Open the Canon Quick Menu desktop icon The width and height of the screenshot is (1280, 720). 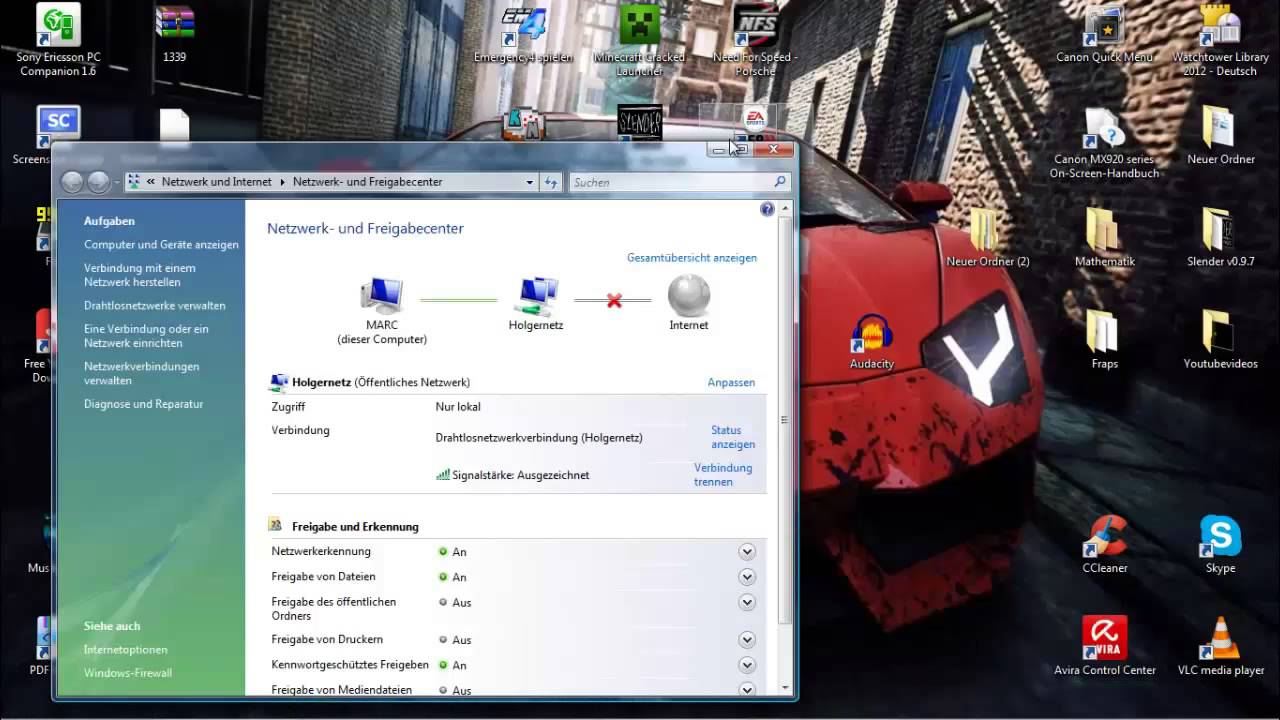pyautogui.click(x=1104, y=35)
